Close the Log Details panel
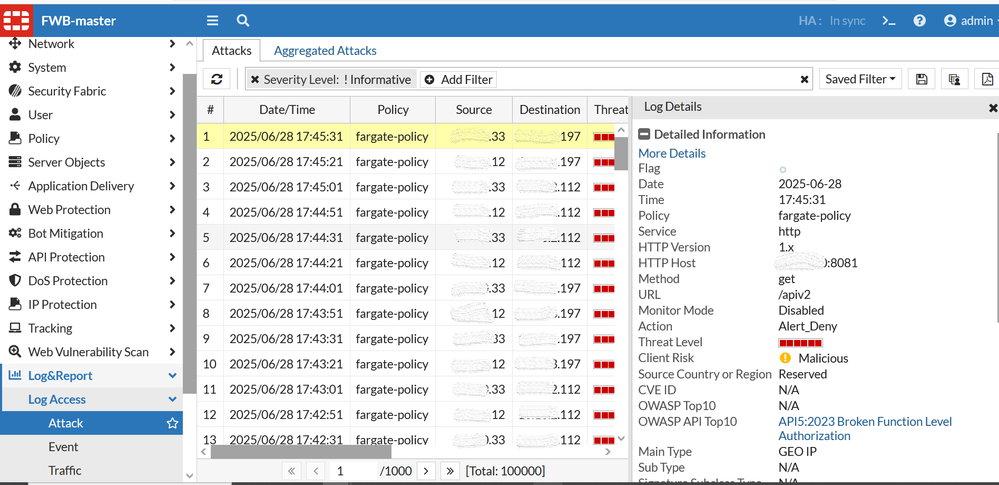Viewport: 999px width, 485px height. pos(993,108)
